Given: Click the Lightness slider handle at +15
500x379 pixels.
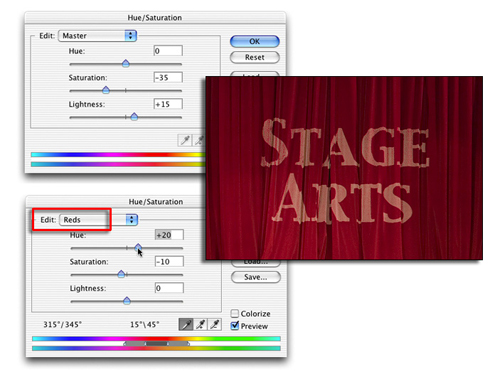Looking at the screenshot, I should (134, 116).
